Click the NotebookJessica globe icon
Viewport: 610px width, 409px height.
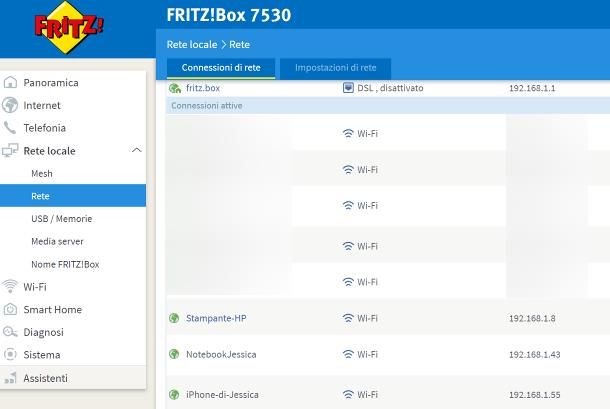click(x=174, y=354)
